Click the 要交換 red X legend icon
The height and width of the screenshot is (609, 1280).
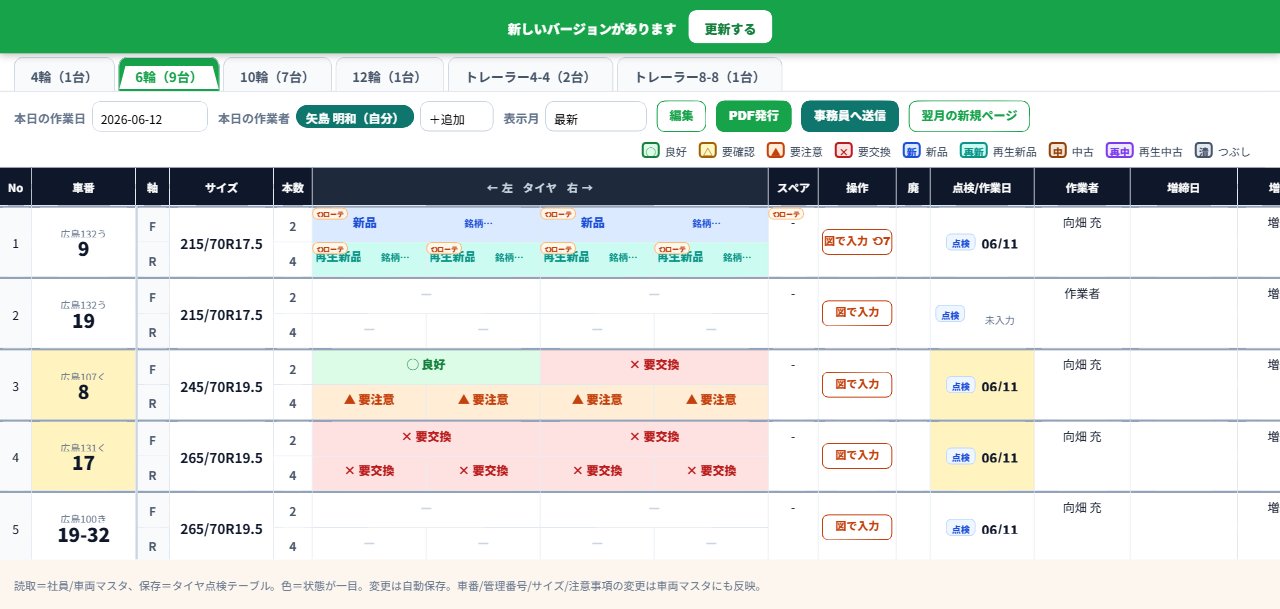(843, 151)
